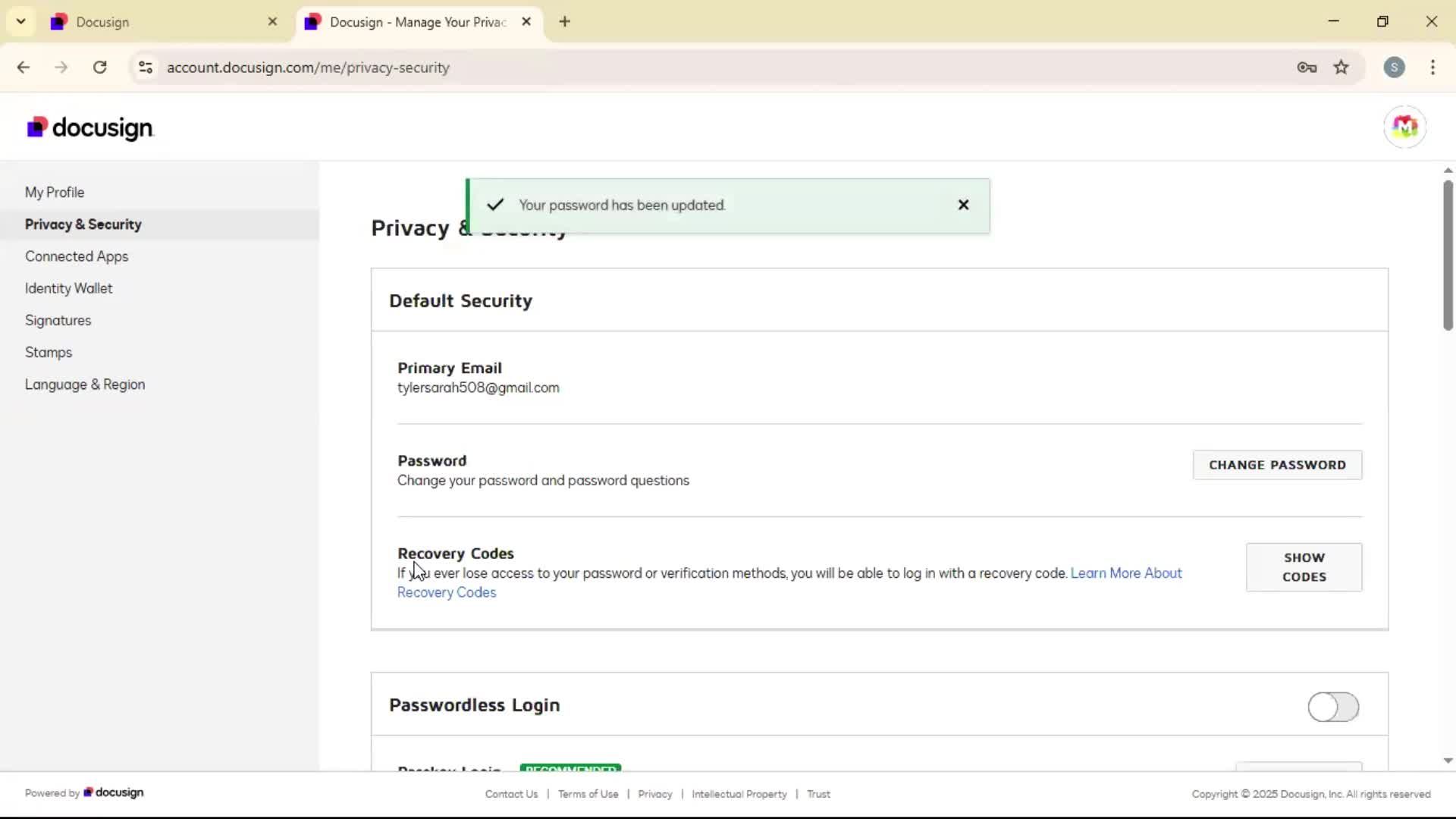This screenshot has height=819, width=1456.
Task: Open Privacy footer link
Action: [x=655, y=794]
